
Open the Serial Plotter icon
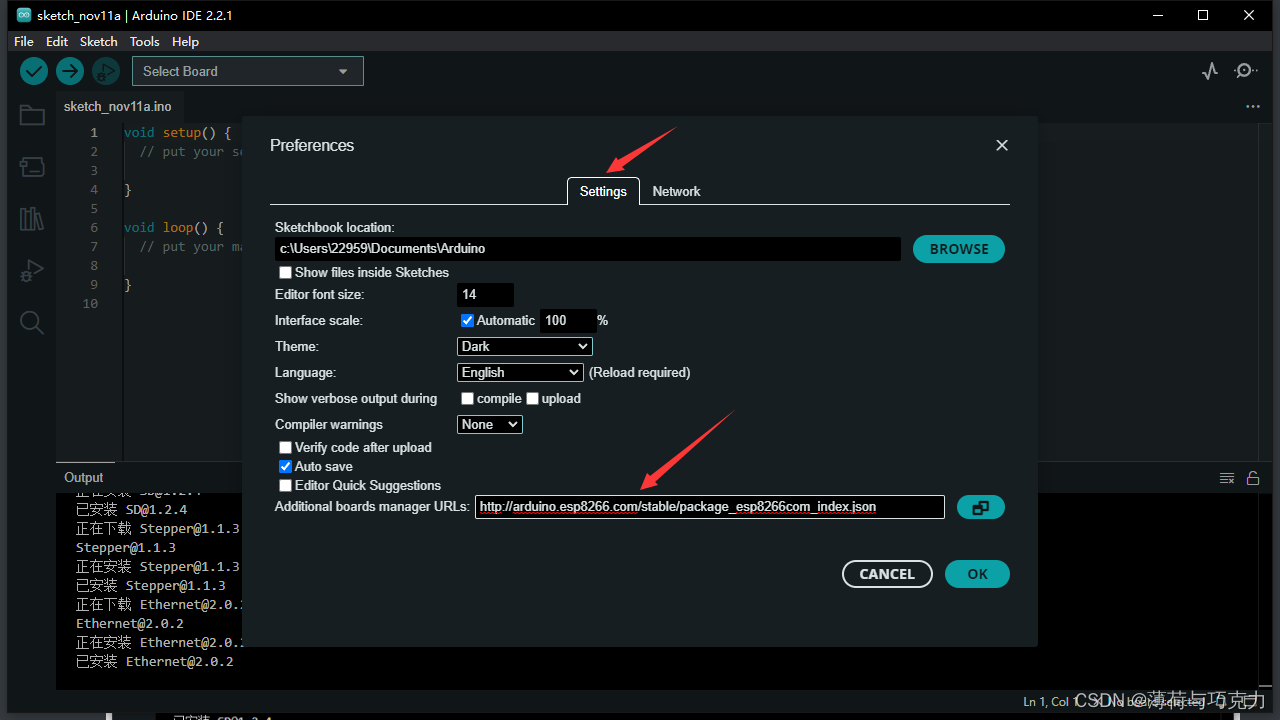[1210, 71]
